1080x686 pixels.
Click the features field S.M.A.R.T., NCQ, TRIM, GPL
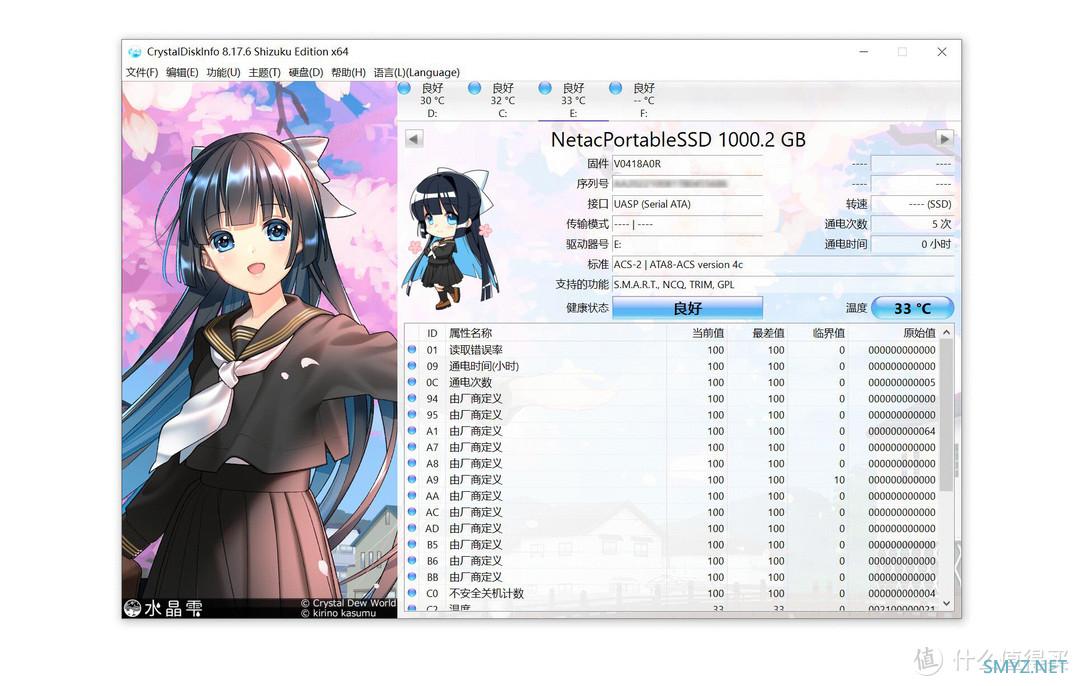coord(782,284)
